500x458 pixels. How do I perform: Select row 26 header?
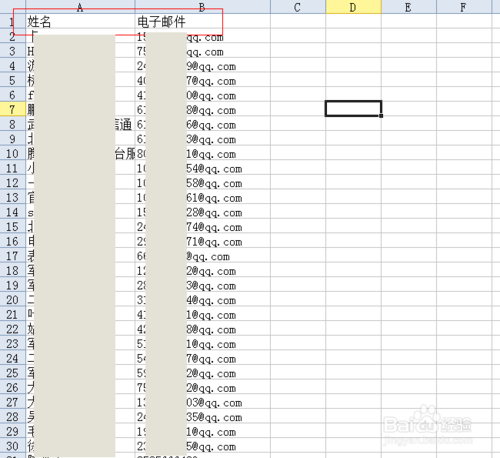13,387
